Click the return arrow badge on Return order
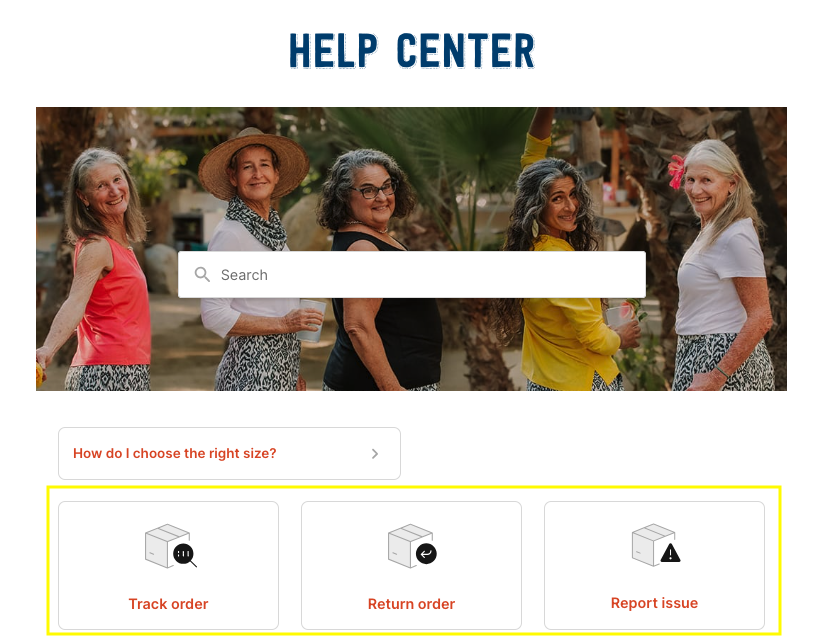The image size is (840, 643). (x=426, y=554)
